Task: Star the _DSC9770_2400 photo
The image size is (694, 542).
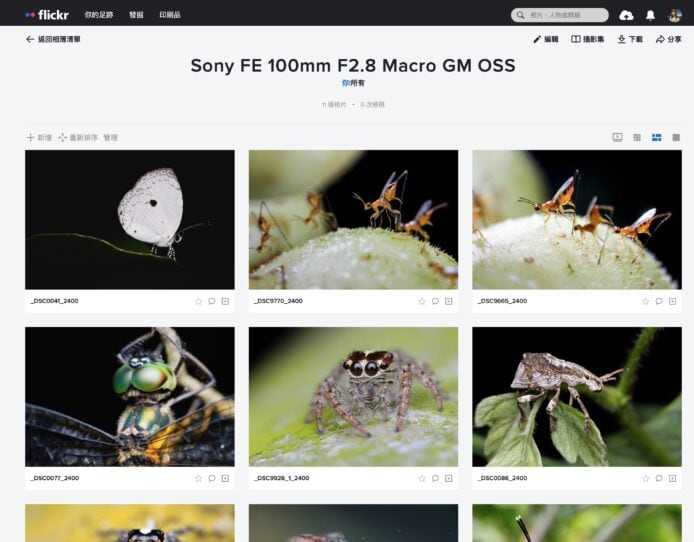Action: [422, 301]
